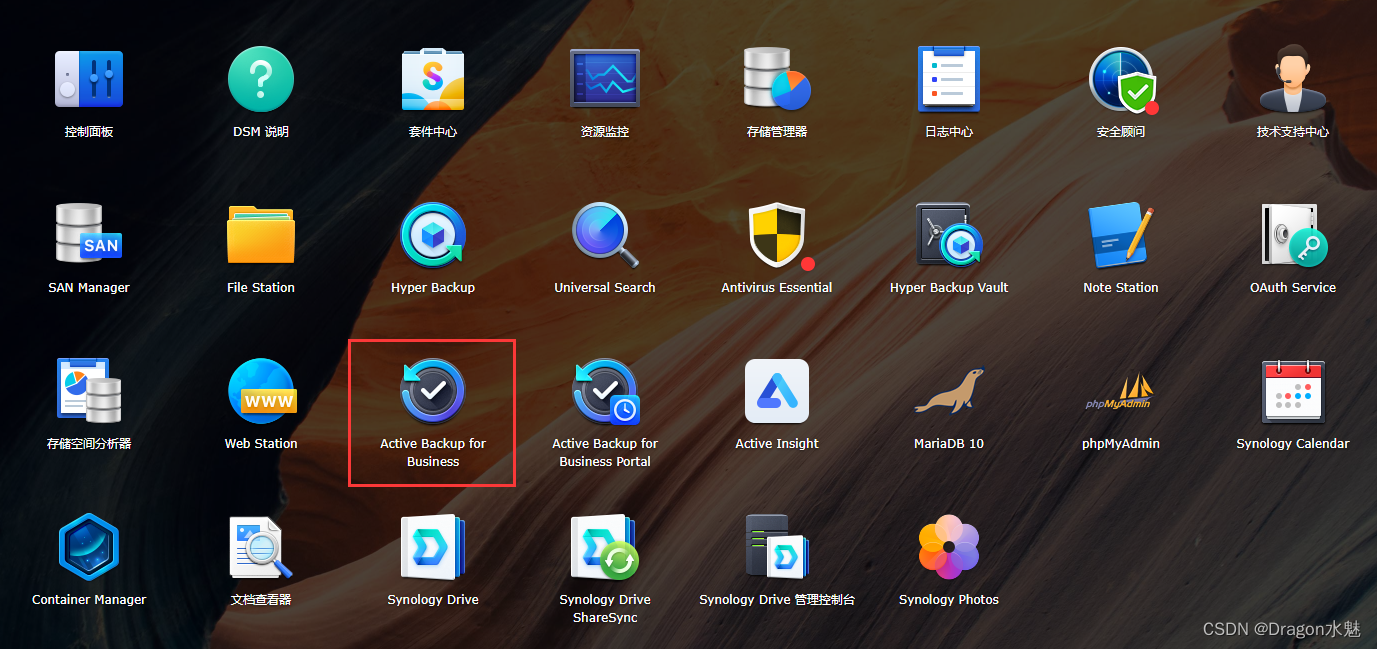Viewport: 1377px width, 649px height.
Task: Open DSM 说明 help icon
Action: (x=261, y=79)
